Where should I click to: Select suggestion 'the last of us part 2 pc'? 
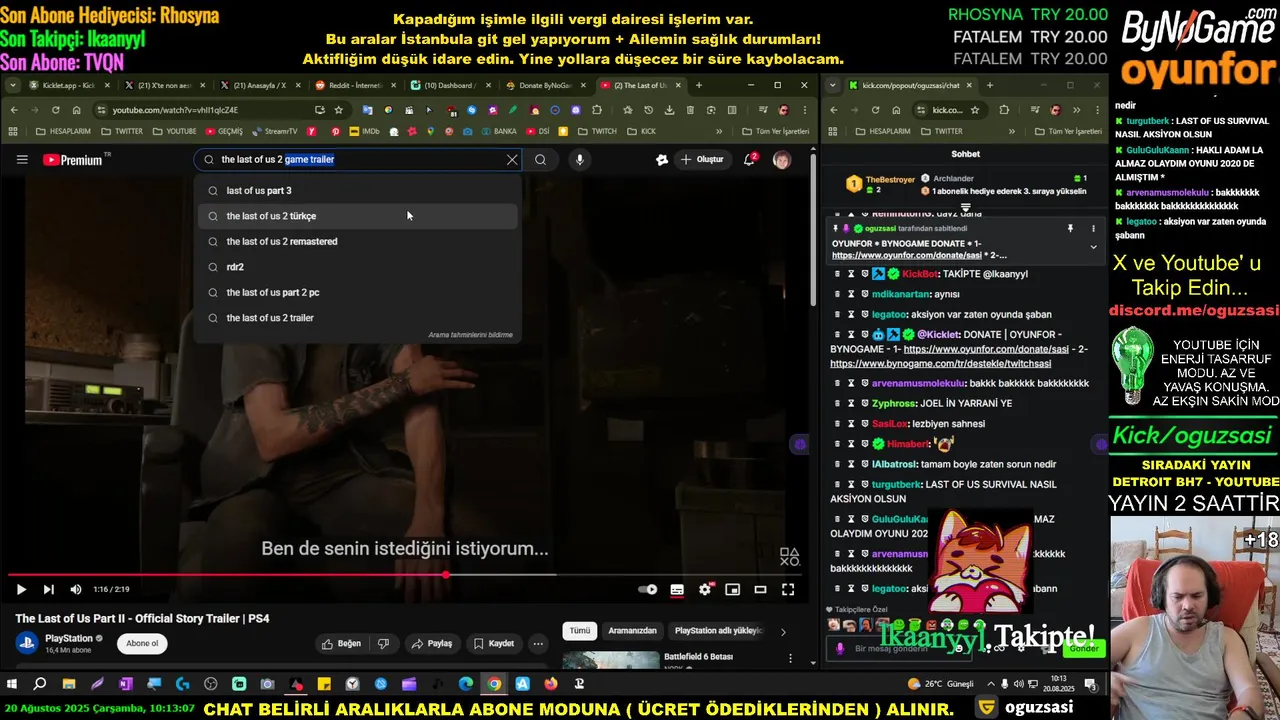tap(357, 292)
